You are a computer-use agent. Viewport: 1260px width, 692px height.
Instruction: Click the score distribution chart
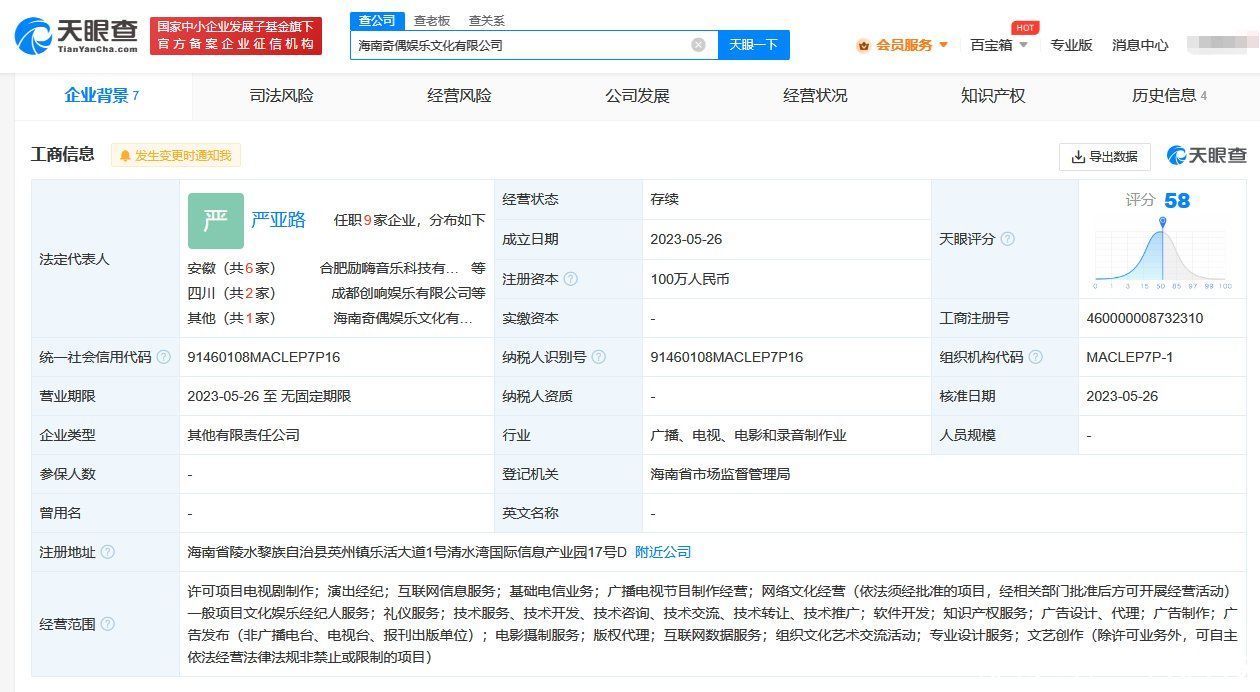(1163, 253)
